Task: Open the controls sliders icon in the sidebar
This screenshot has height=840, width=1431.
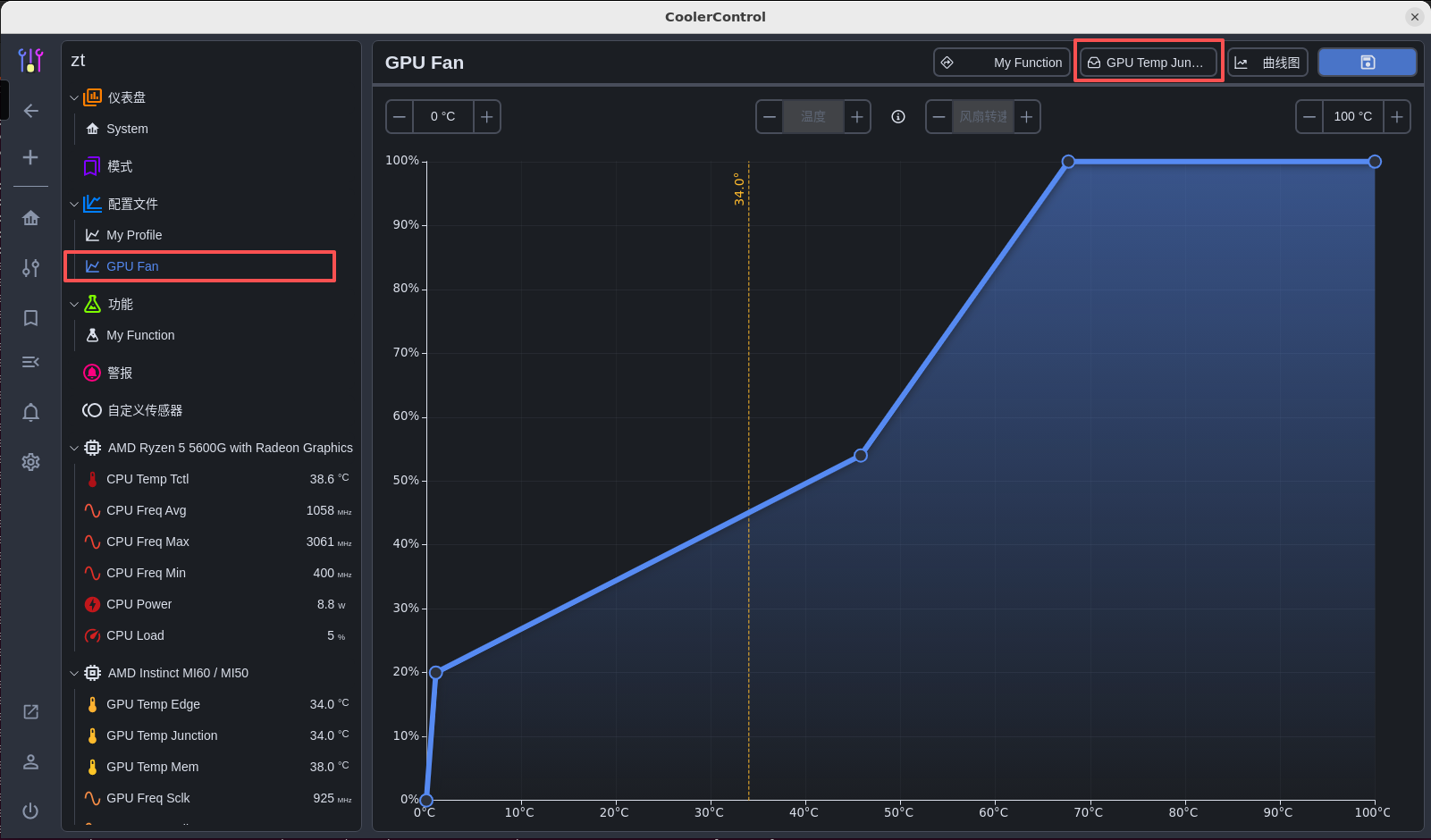Action: click(x=30, y=268)
